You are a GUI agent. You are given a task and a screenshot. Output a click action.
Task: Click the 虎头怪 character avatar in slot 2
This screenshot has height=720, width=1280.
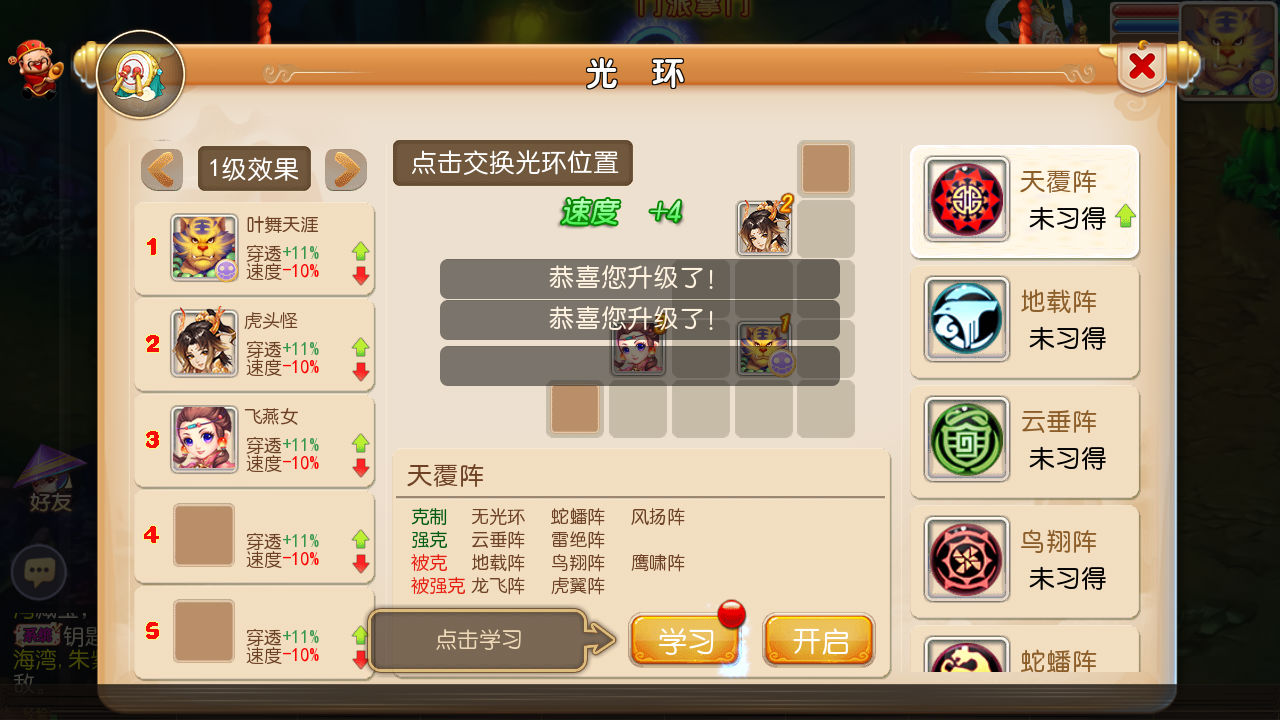204,343
